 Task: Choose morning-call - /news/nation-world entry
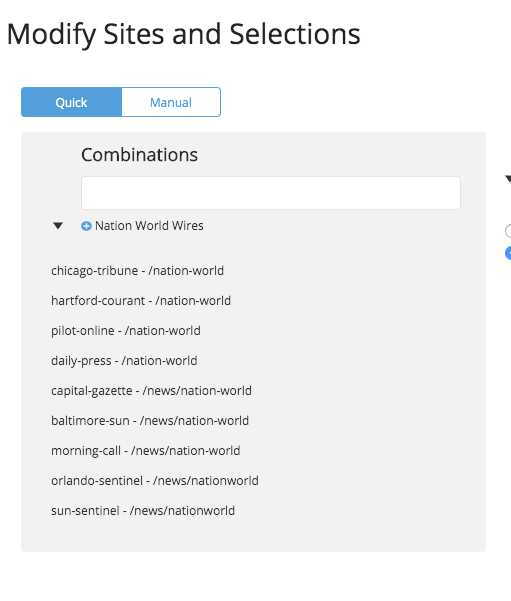tap(146, 451)
